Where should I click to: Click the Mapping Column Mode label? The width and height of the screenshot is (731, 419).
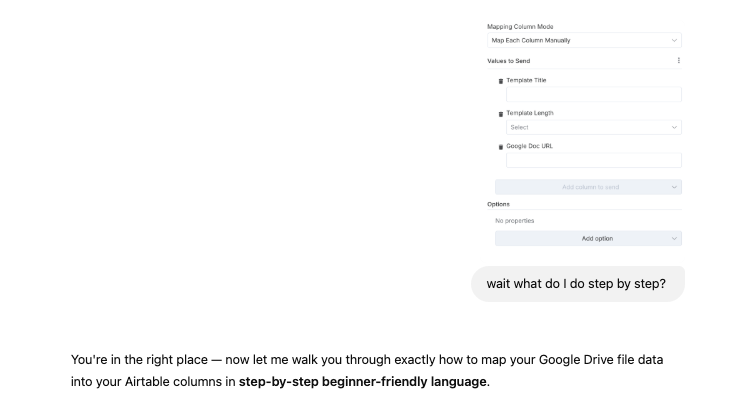(520, 27)
